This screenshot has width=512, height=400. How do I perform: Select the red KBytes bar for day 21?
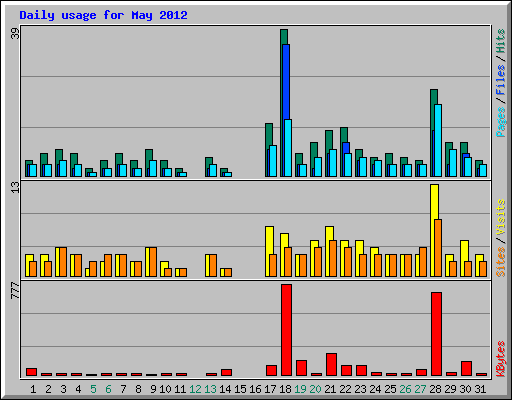pyautogui.click(x=331, y=365)
